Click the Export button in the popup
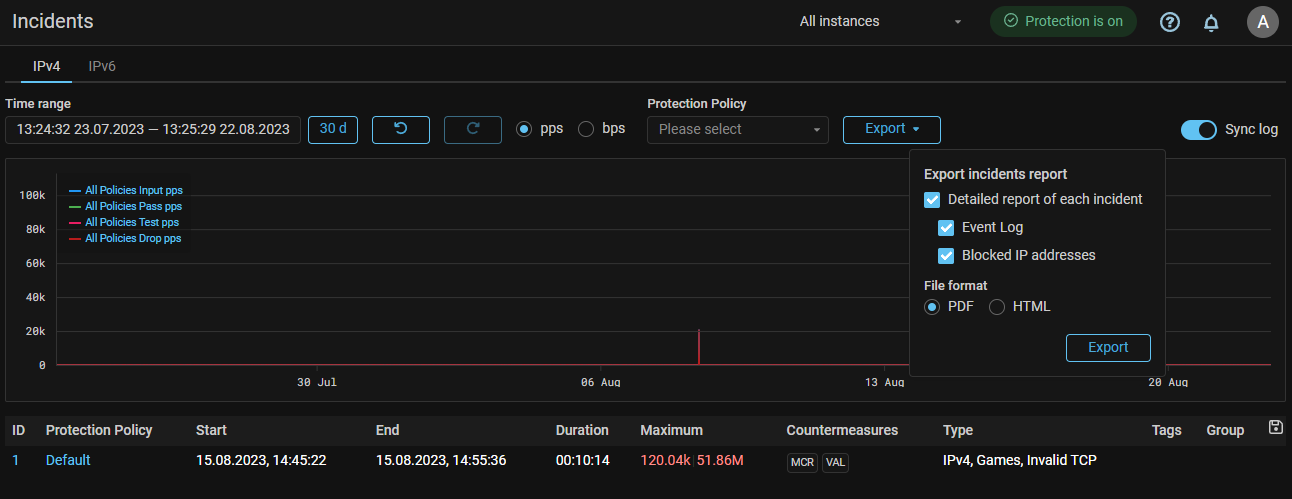1292x499 pixels. (x=1107, y=348)
